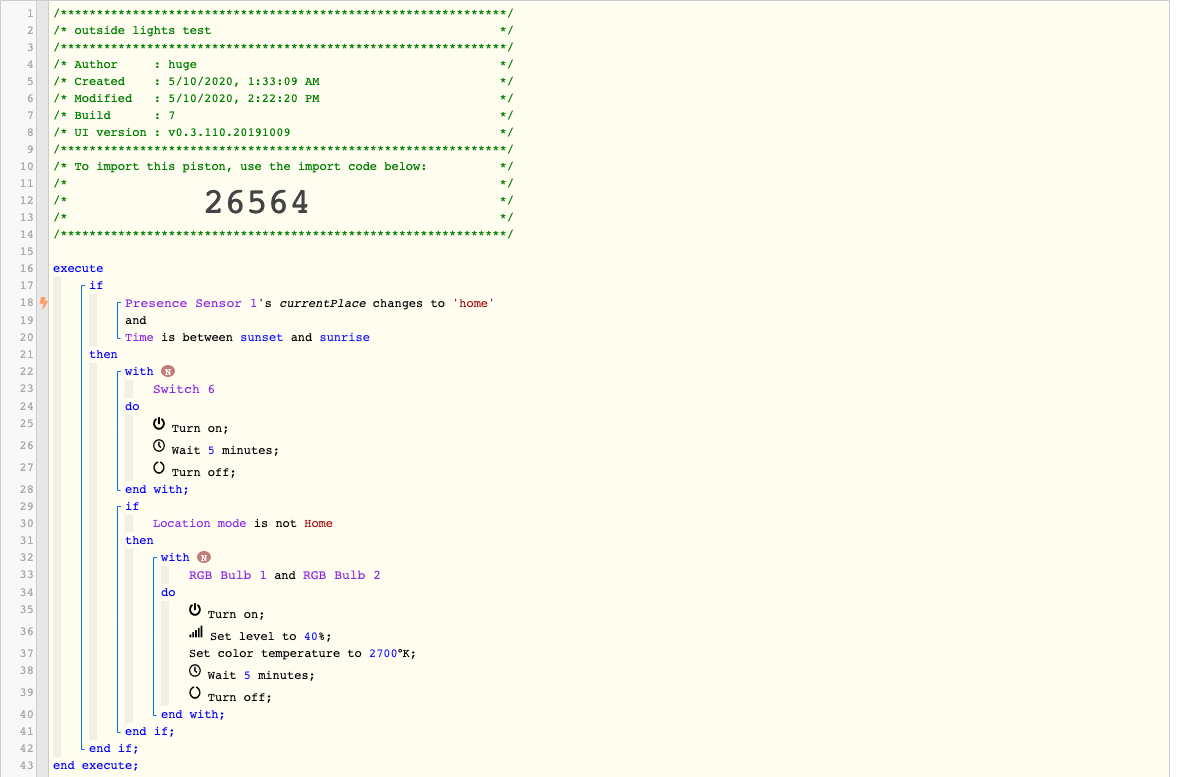Click the power icon of Switch 6 Turn on

[x=159, y=424]
